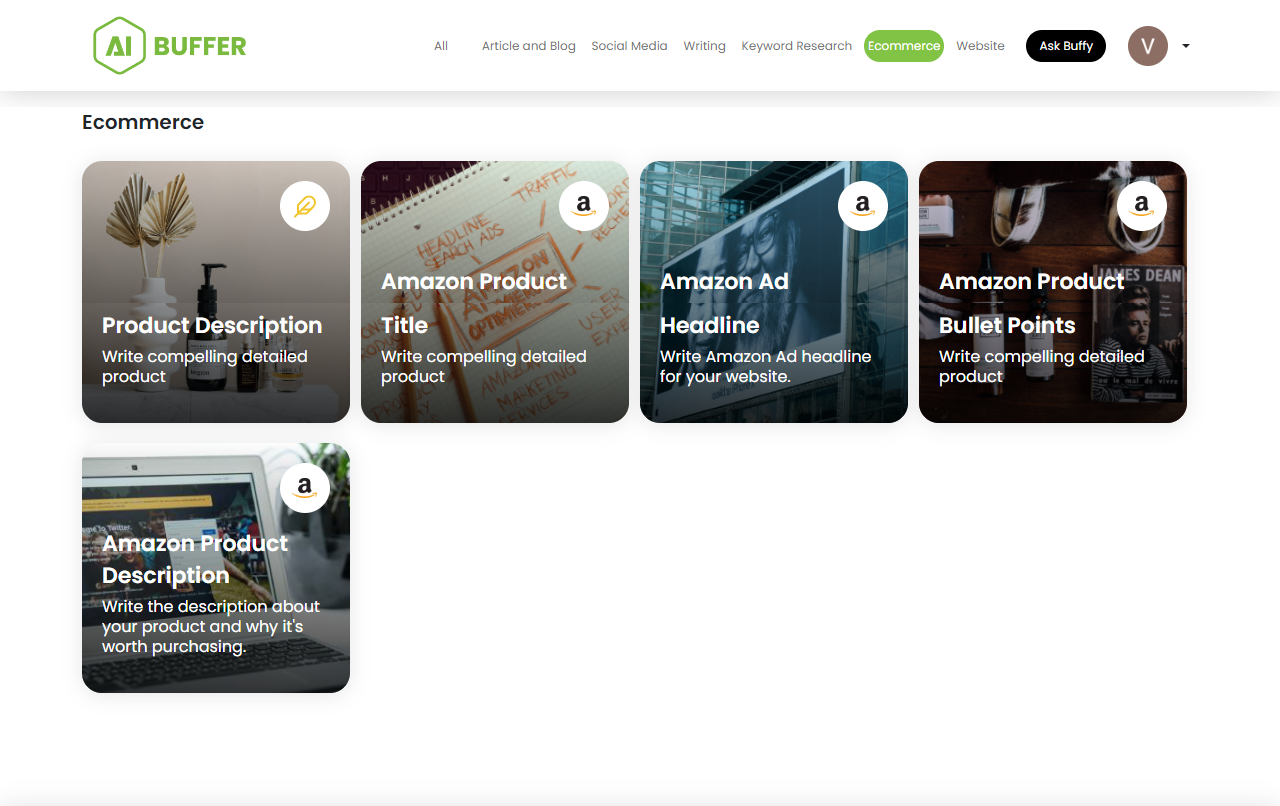Open the Article and Blog tab
Screen dimensions: 1280x806
click(528, 46)
